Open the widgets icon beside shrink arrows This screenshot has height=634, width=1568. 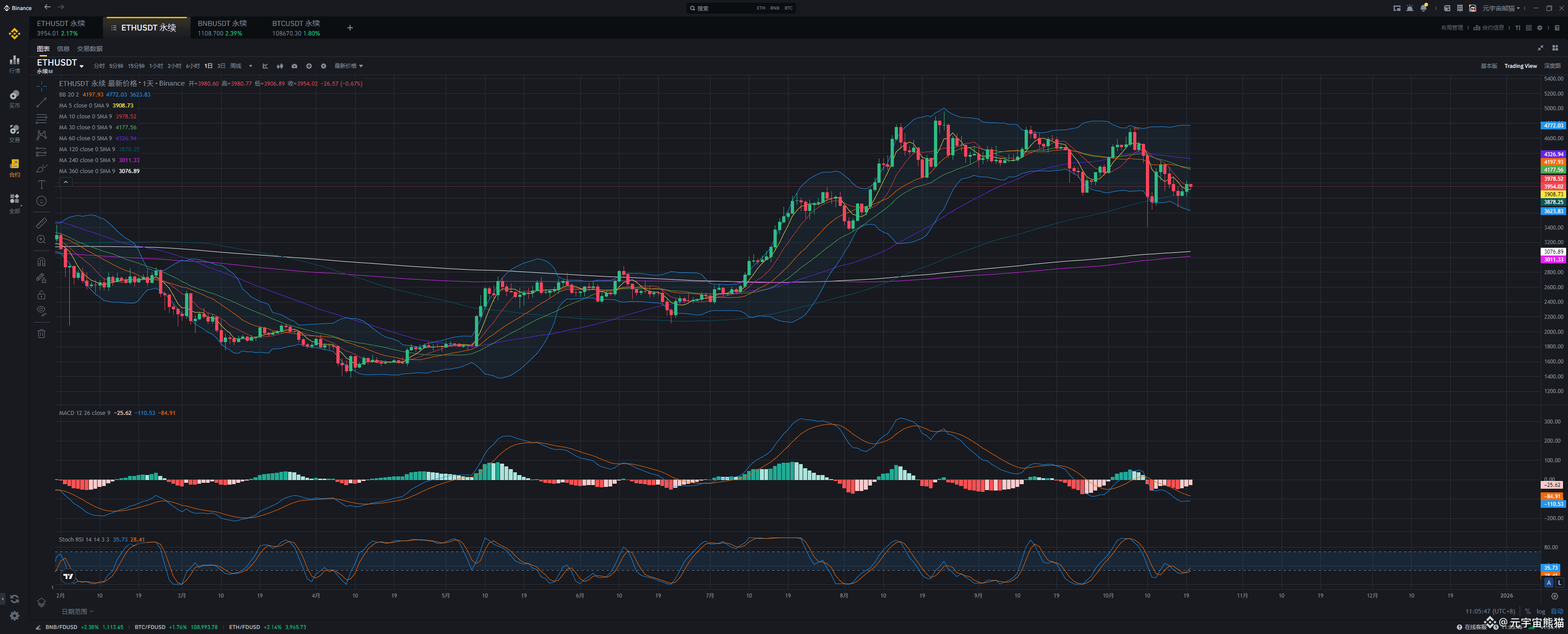pyautogui.click(x=1555, y=48)
